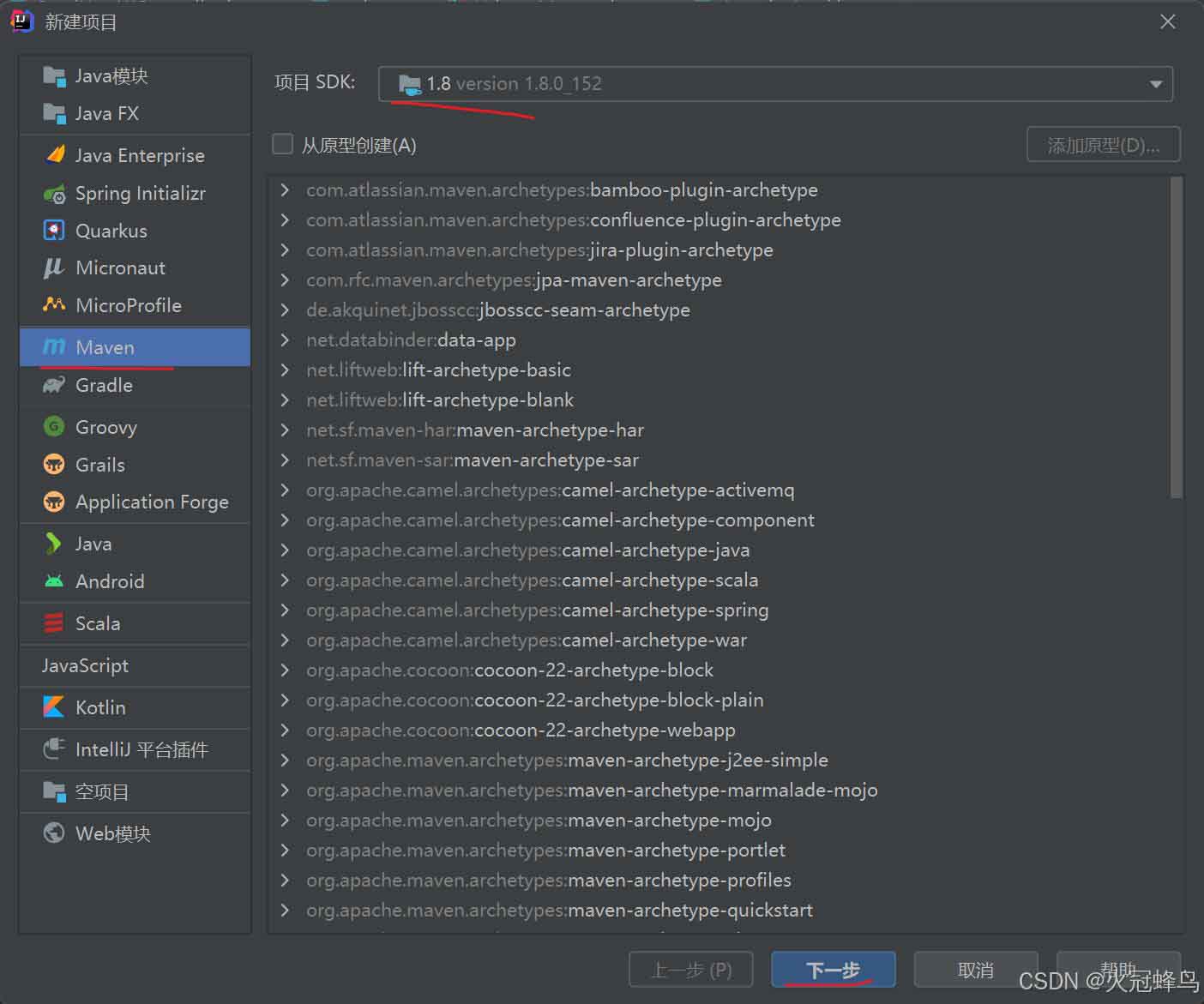Screen dimensions: 1204x1004
Task: Click the IntelliJ logo in title bar
Action: click(21, 21)
